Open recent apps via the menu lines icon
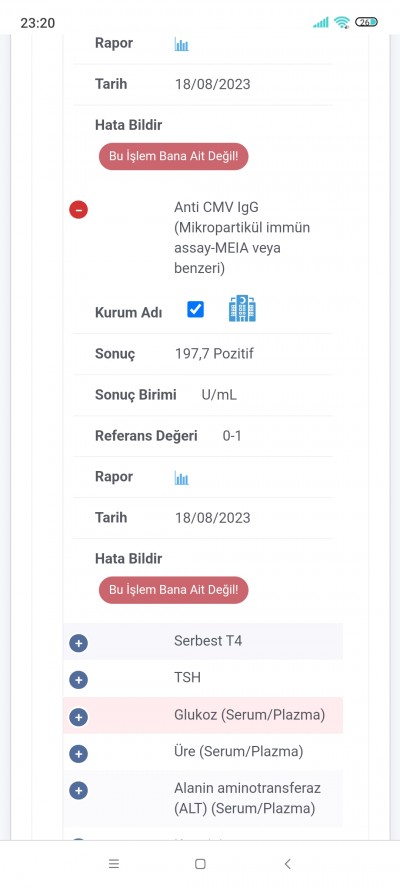The height and width of the screenshot is (888, 400). click(x=114, y=864)
